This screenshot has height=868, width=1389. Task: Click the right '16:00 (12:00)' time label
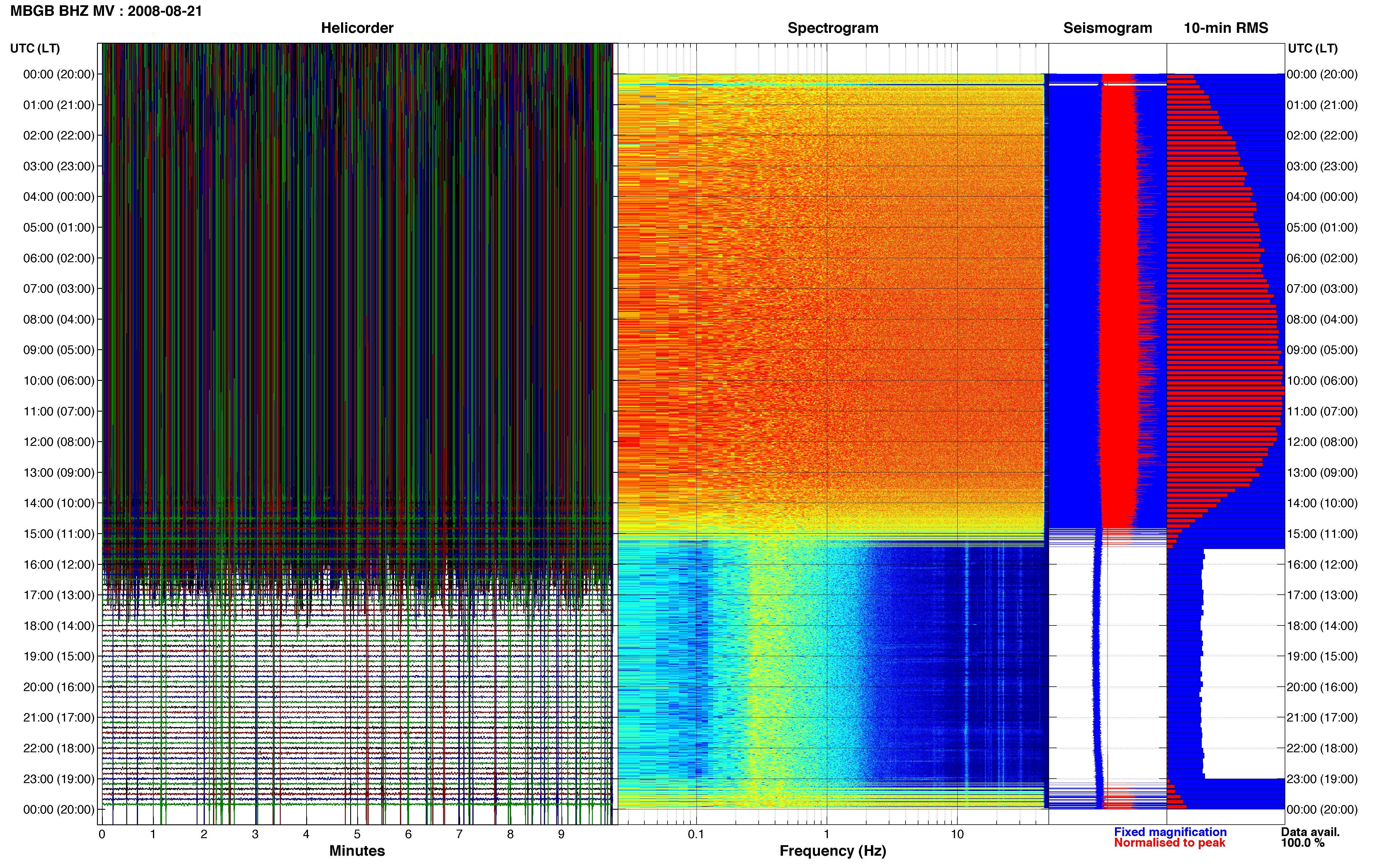coord(1322,564)
